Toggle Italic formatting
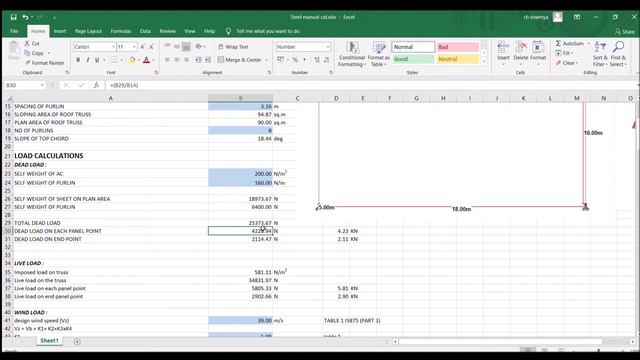Viewport: 640px width, 360px height. click(87, 60)
